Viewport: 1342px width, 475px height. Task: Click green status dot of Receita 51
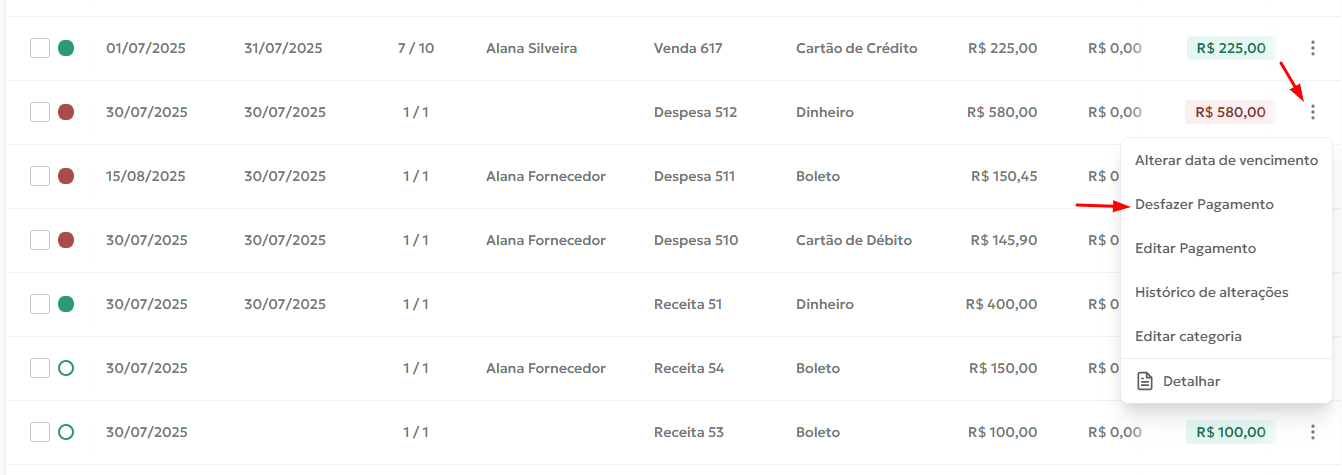(x=66, y=304)
